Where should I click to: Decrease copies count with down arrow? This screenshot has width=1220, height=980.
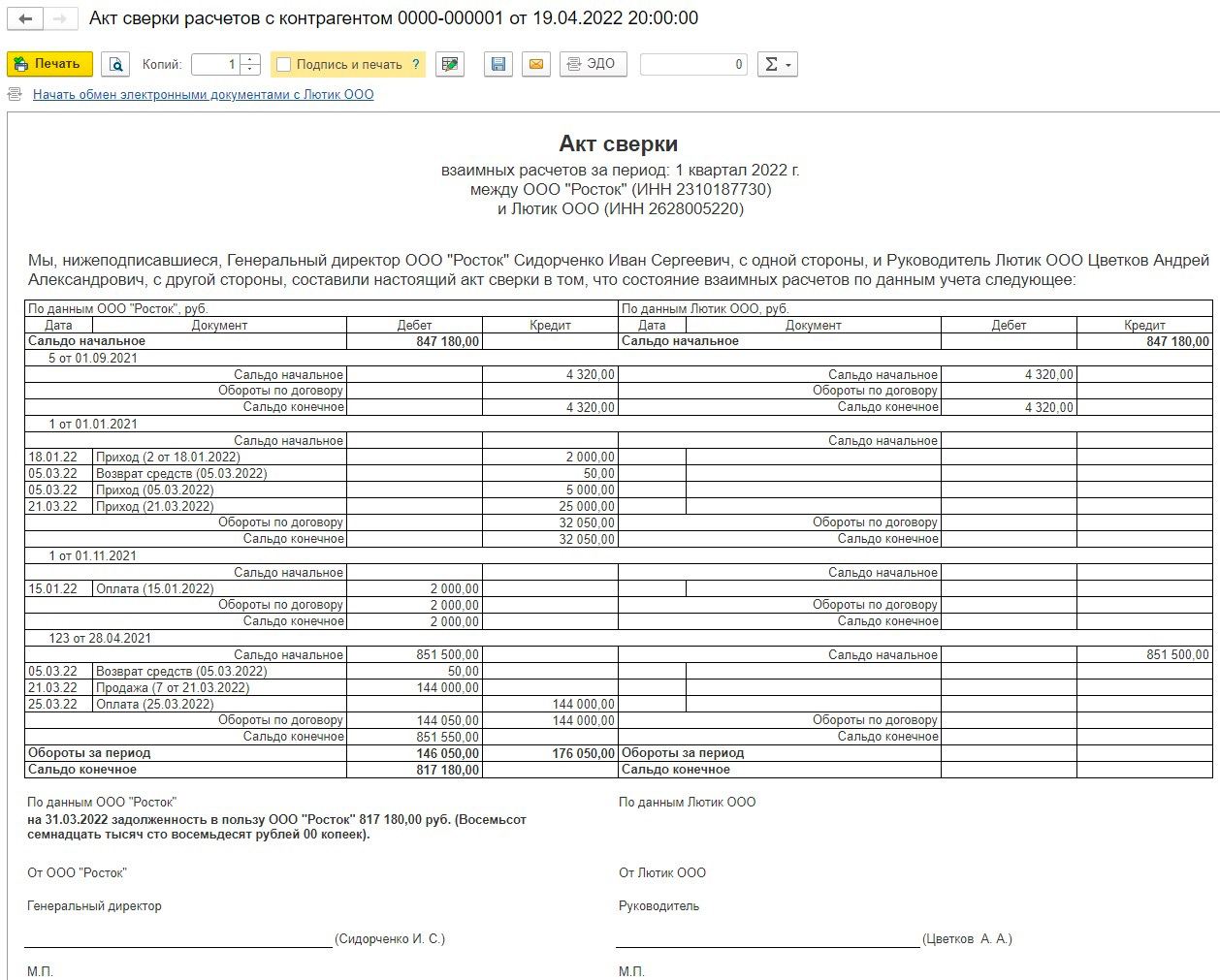pyautogui.click(x=250, y=70)
